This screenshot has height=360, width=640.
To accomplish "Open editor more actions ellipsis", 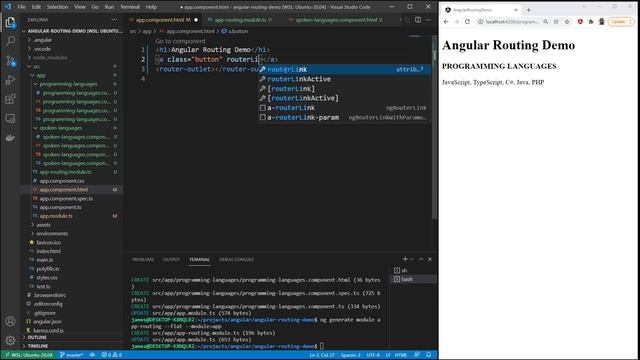I will 428,20.
